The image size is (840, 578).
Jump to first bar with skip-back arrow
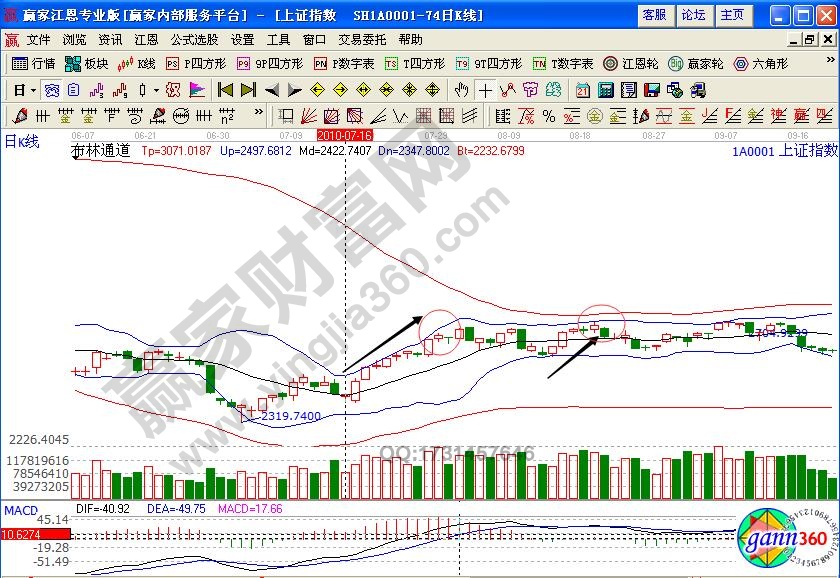coord(225,89)
